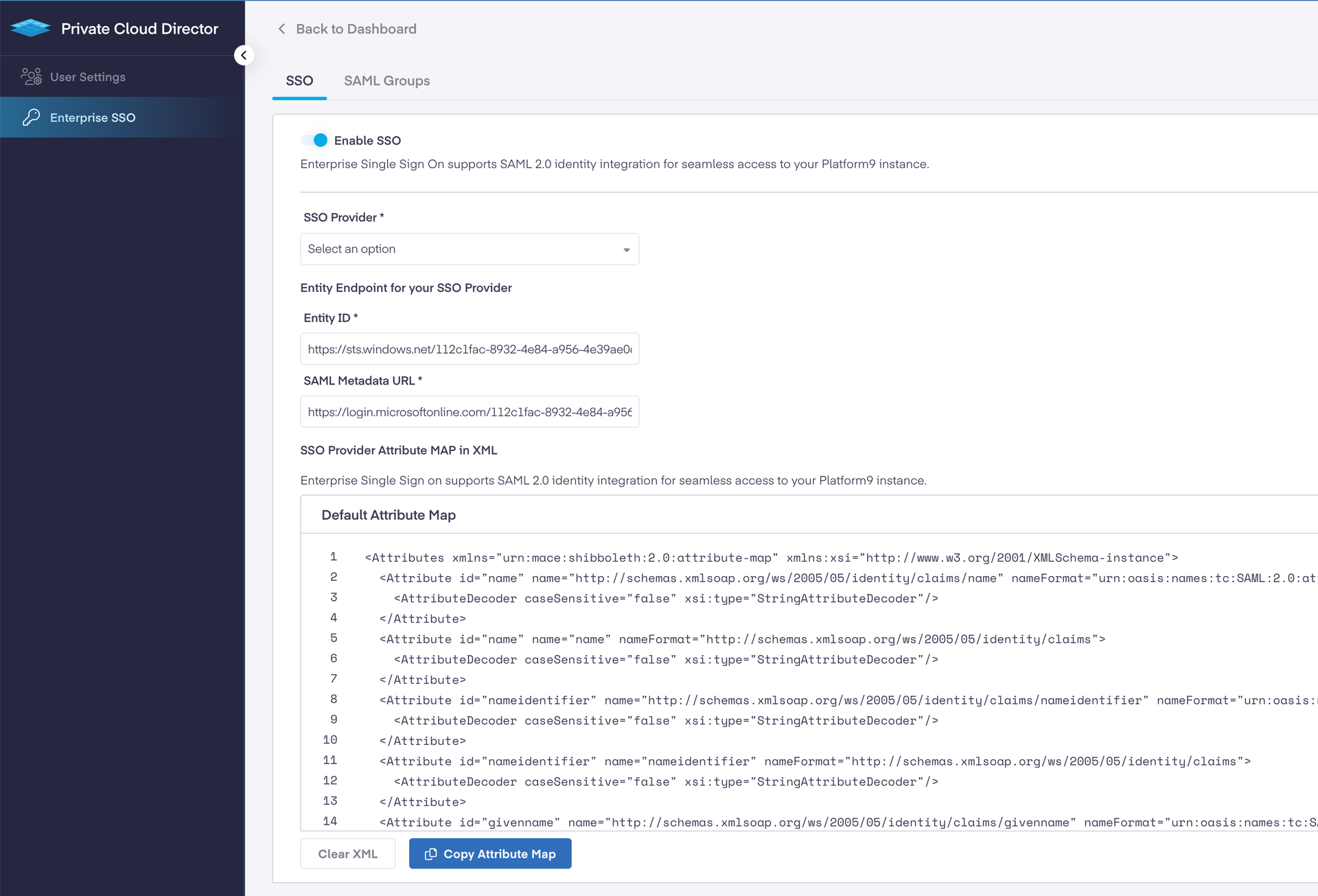Go Back to Dashboard link
This screenshot has width=1318, height=896.
[356, 29]
